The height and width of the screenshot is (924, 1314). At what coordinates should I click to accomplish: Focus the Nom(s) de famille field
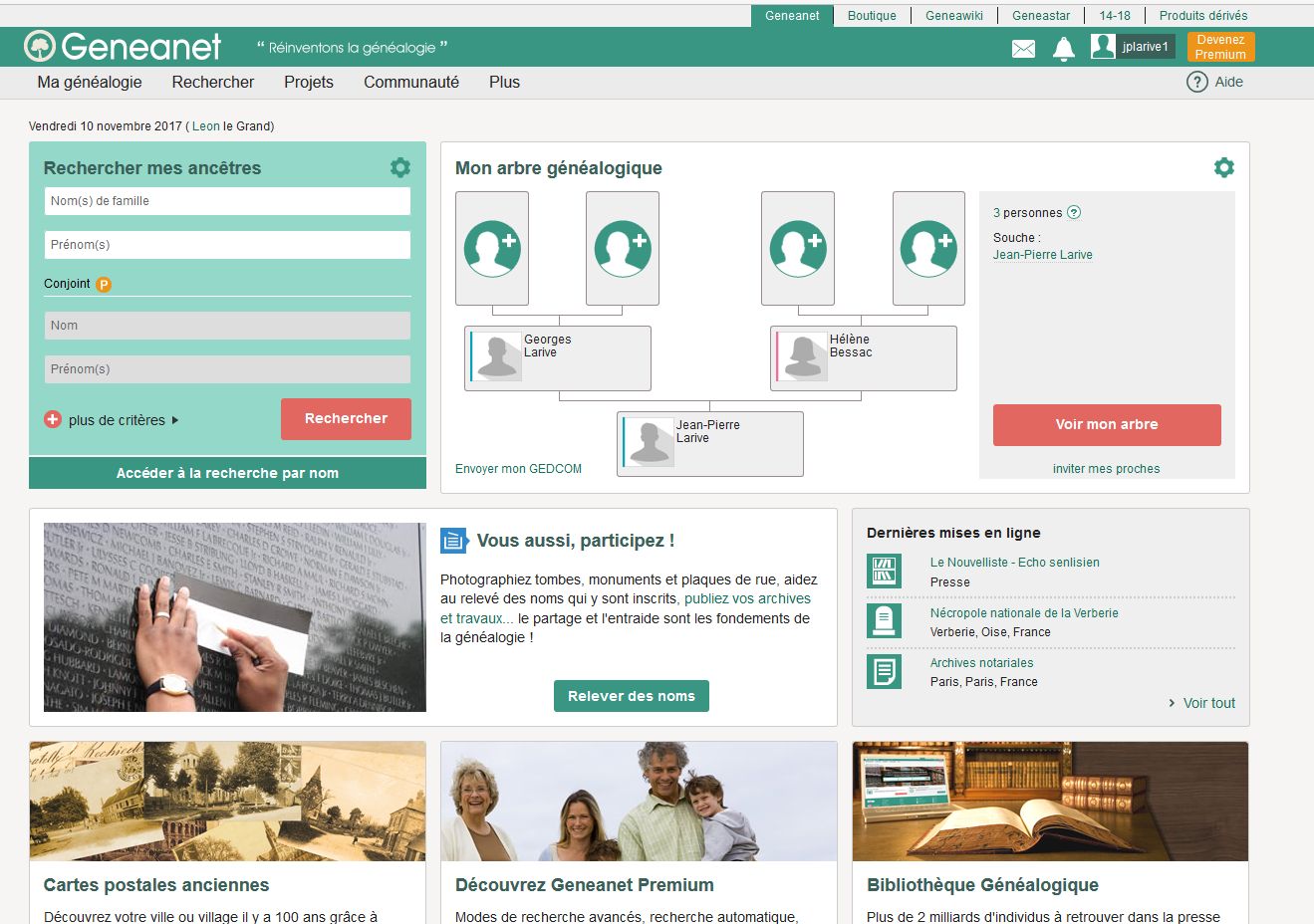227,201
